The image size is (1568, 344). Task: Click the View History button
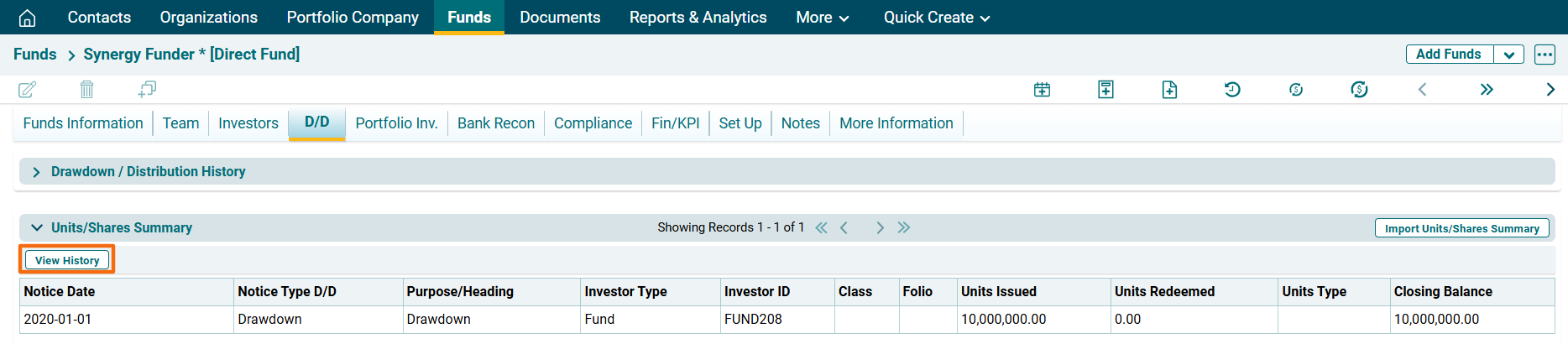pyautogui.click(x=67, y=260)
